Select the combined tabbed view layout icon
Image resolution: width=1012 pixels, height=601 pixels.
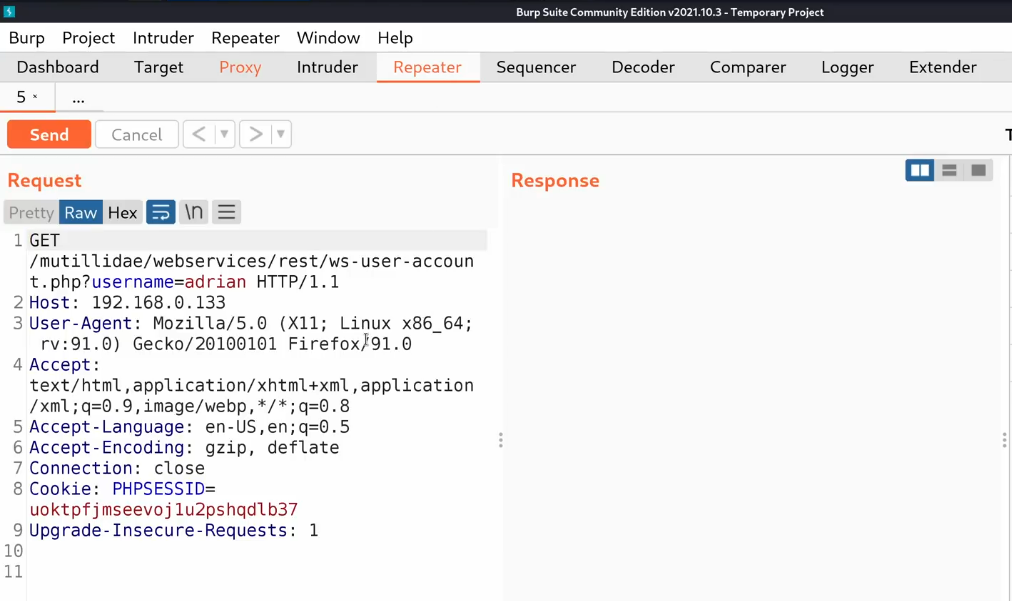point(978,171)
